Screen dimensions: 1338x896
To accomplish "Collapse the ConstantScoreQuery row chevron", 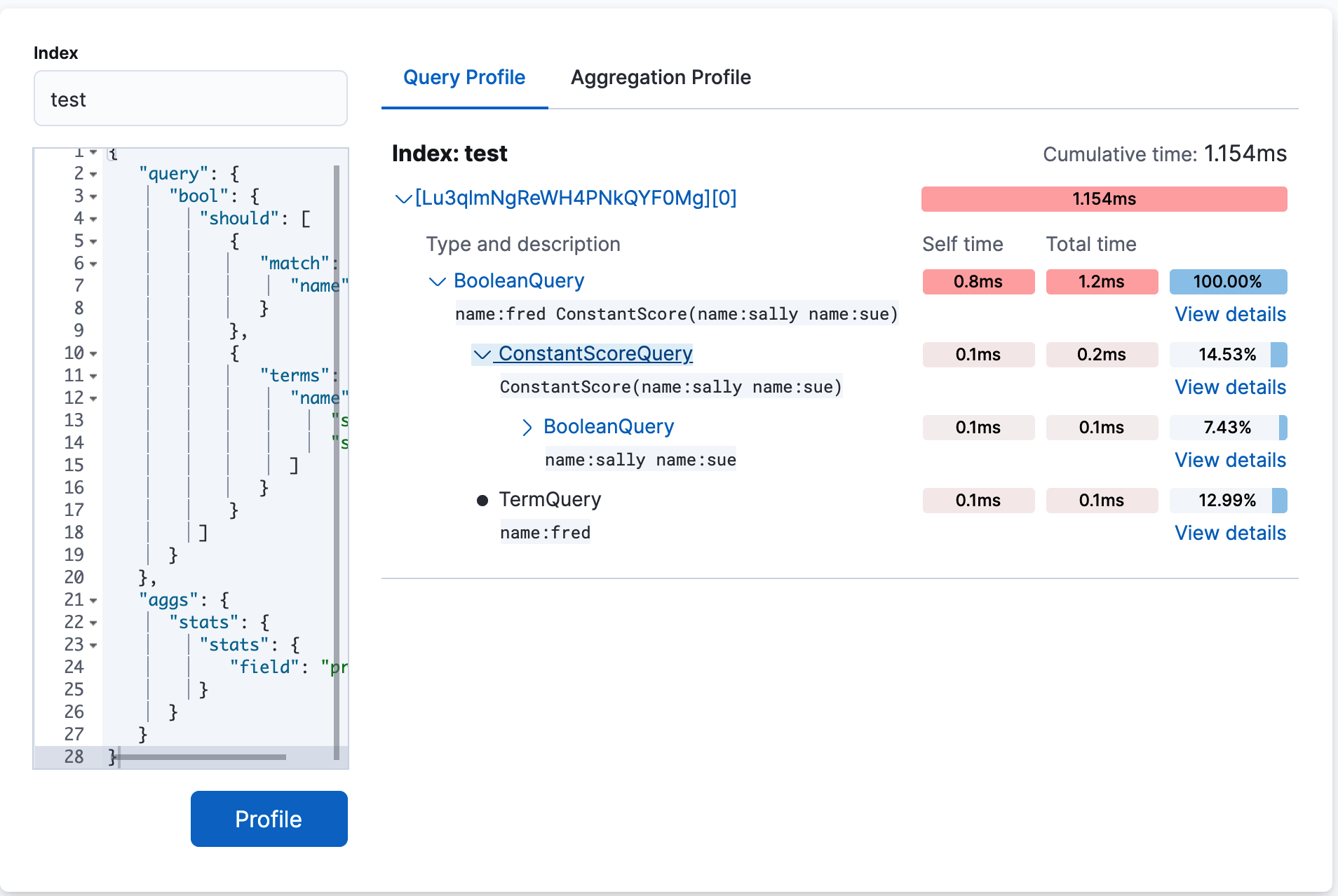I will tap(482, 355).
